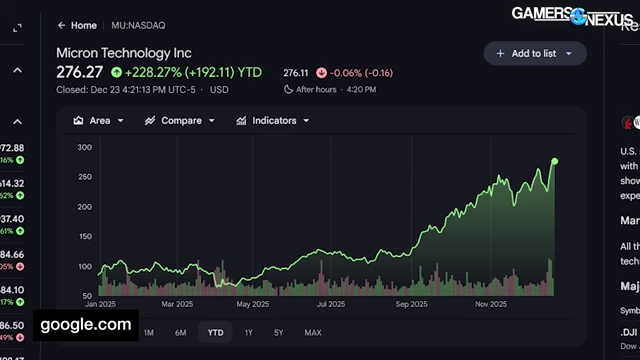Click the MU:NASDAQ ticker label

138,25
